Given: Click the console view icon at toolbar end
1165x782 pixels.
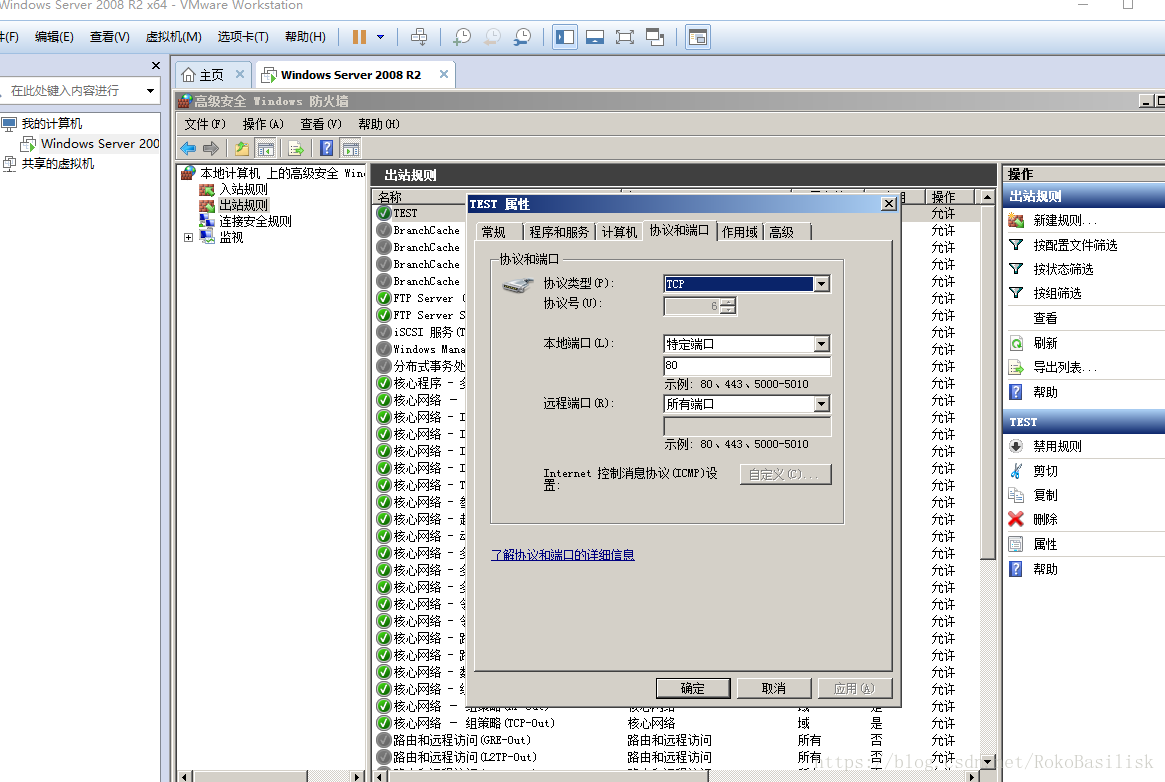Looking at the screenshot, I should click(x=698, y=36).
